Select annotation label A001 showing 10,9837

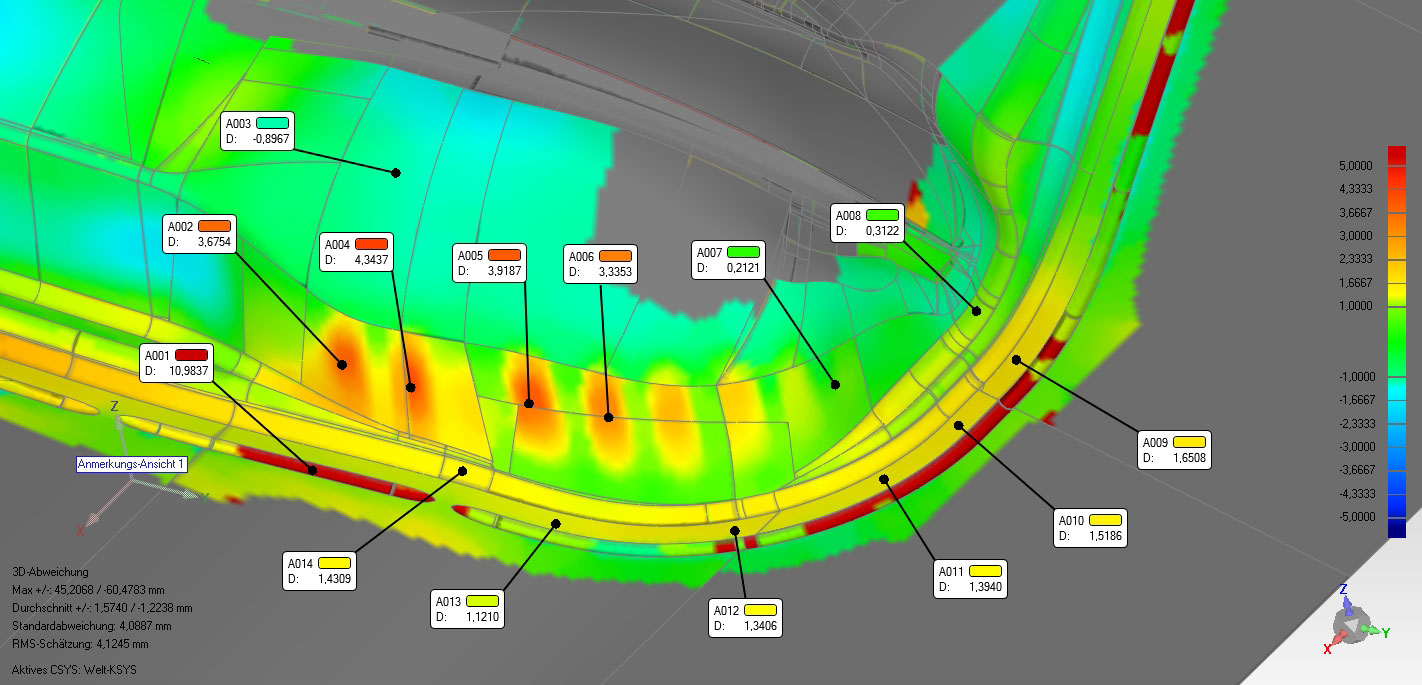tap(176, 362)
